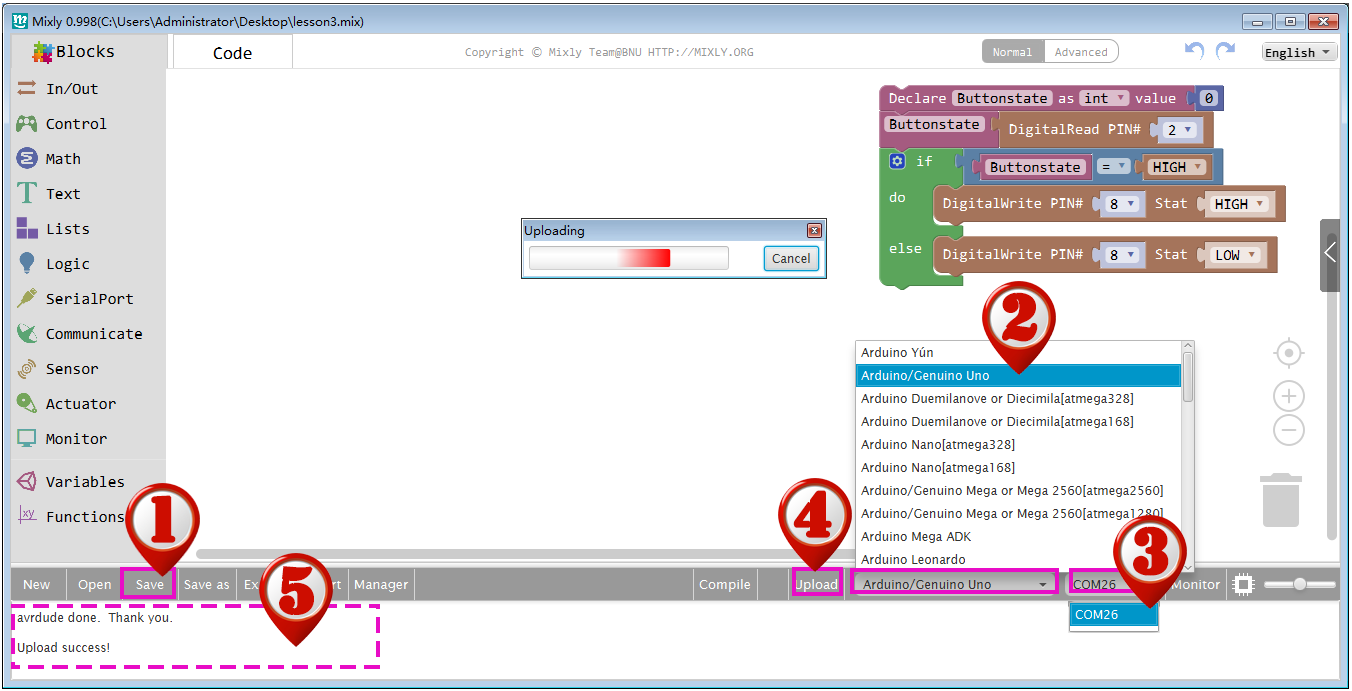The image size is (1352, 691).
Task: Open the Control block category
Action: (76, 124)
